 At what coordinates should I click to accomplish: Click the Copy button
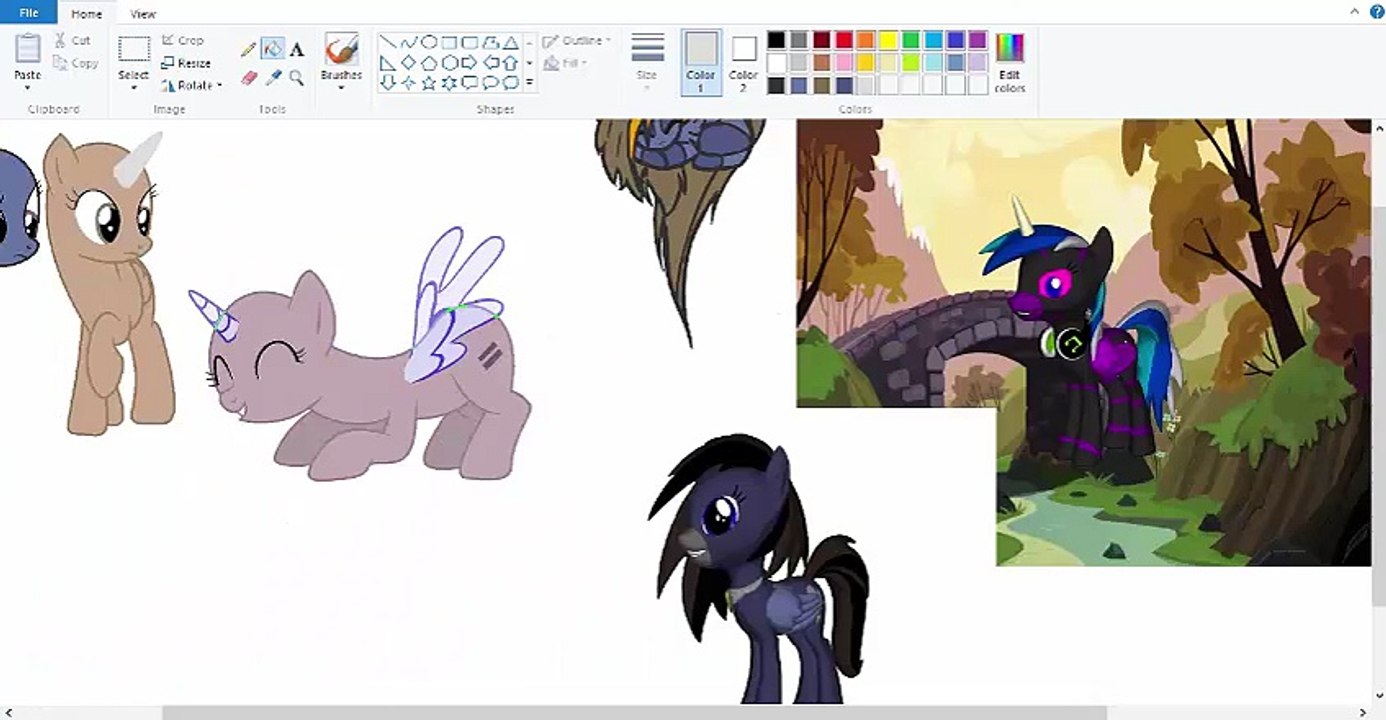pos(76,63)
